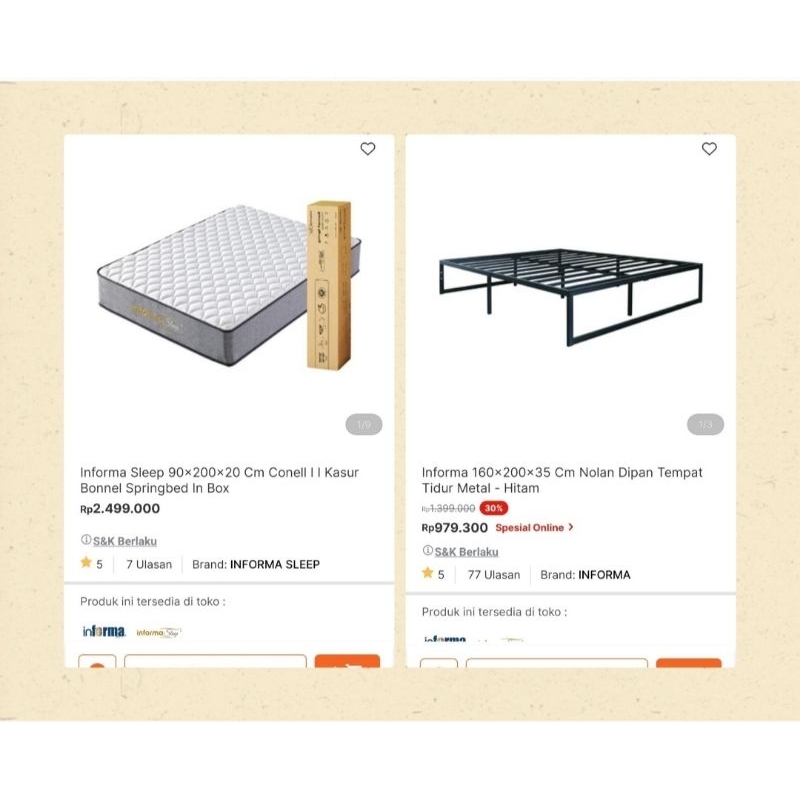Favorite the Nolan metal bed frame
Screen dimensions: 800x800
coord(710,148)
